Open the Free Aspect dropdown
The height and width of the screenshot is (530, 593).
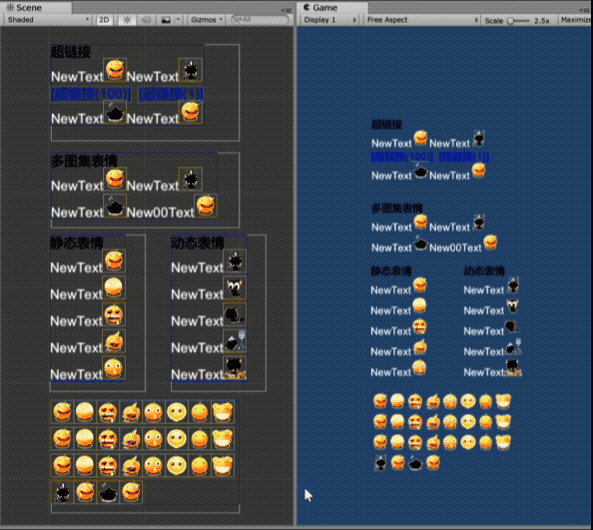pos(422,20)
